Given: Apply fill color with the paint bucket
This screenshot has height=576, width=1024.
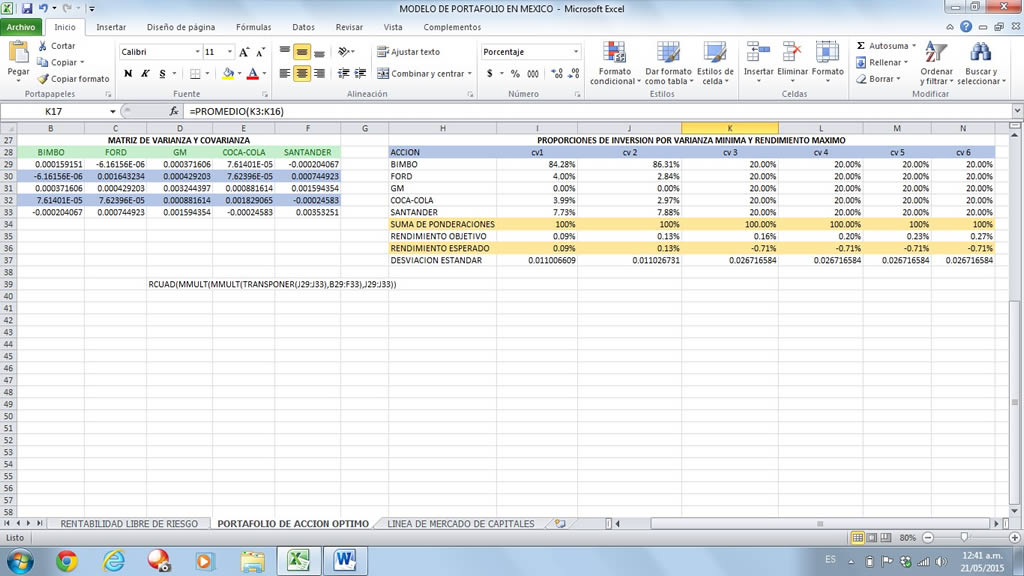Looking at the screenshot, I should pos(228,74).
